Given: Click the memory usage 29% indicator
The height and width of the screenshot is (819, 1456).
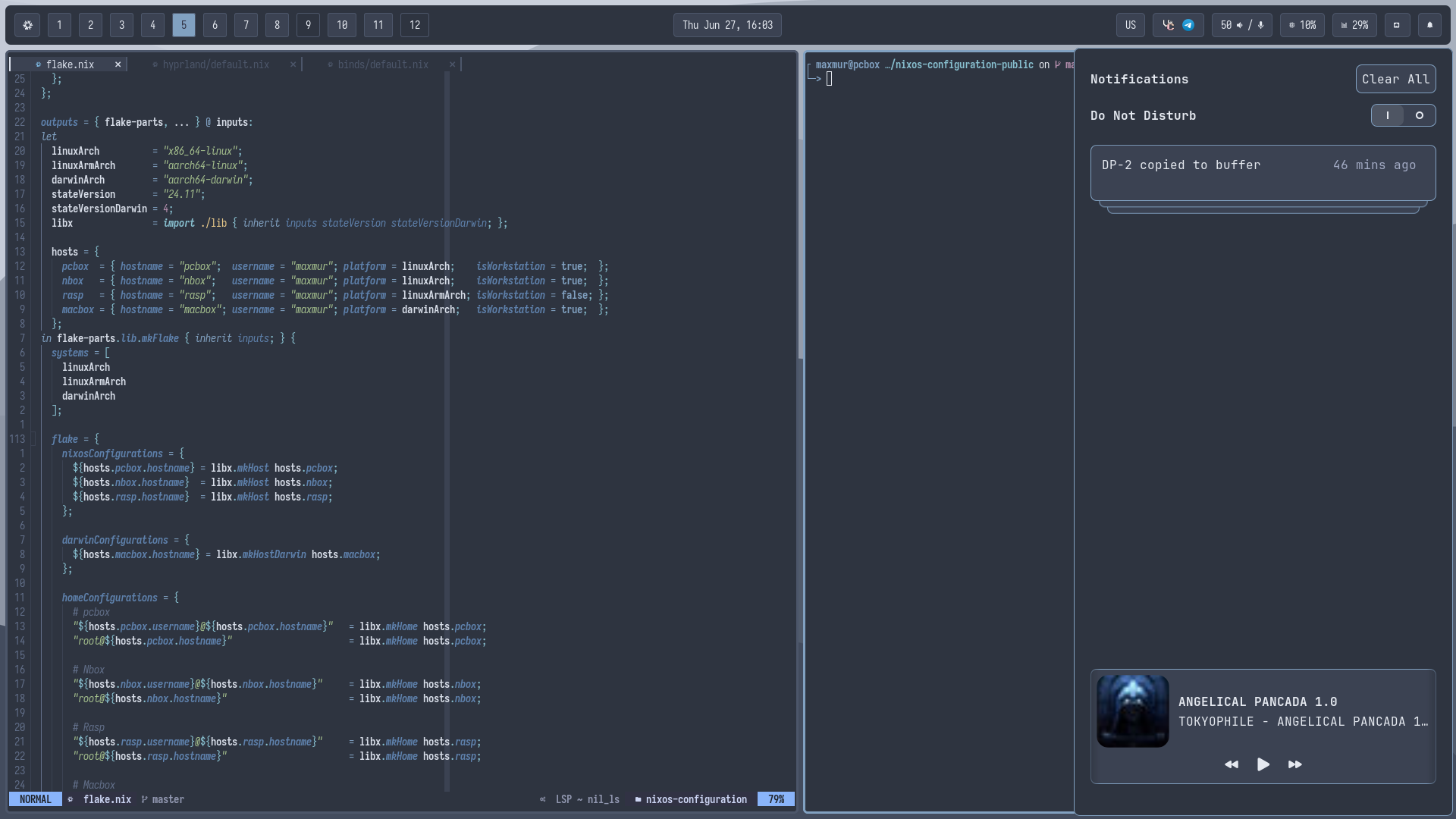Looking at the screenshot, I should tap(1354, 25).
